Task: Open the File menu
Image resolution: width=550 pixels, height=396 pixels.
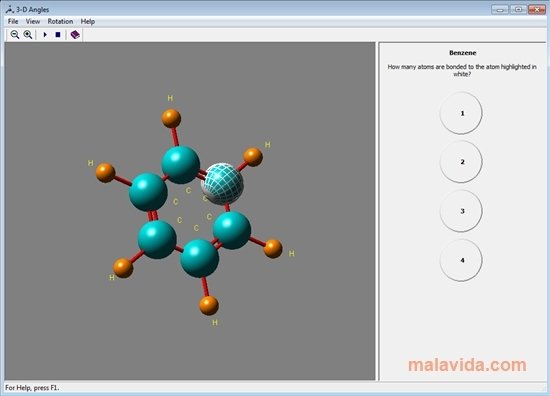Action: pyautogui.click(x=13, y=21)
